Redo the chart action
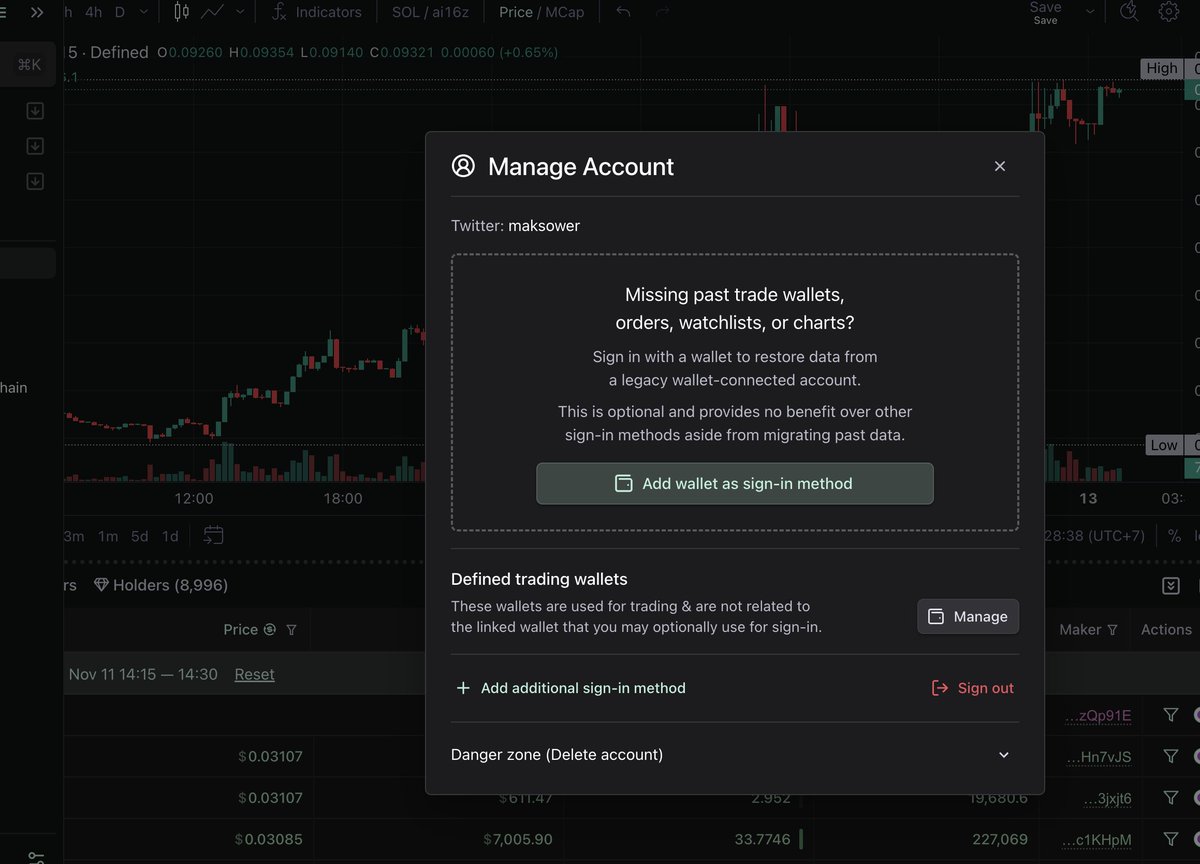The image size is (1200, 864). (x=662, y=12)
